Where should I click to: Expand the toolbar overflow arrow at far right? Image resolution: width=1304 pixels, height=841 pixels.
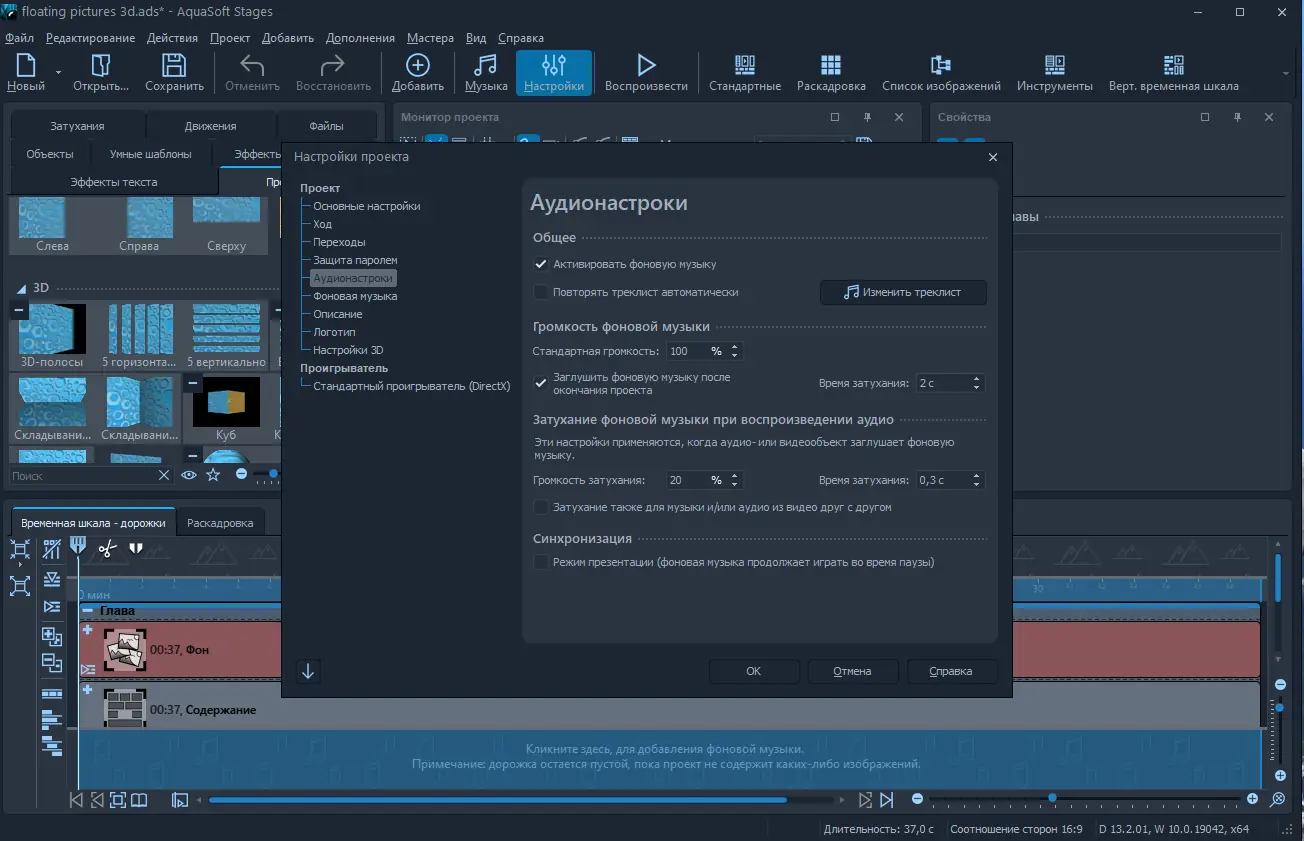[1286, 73]
